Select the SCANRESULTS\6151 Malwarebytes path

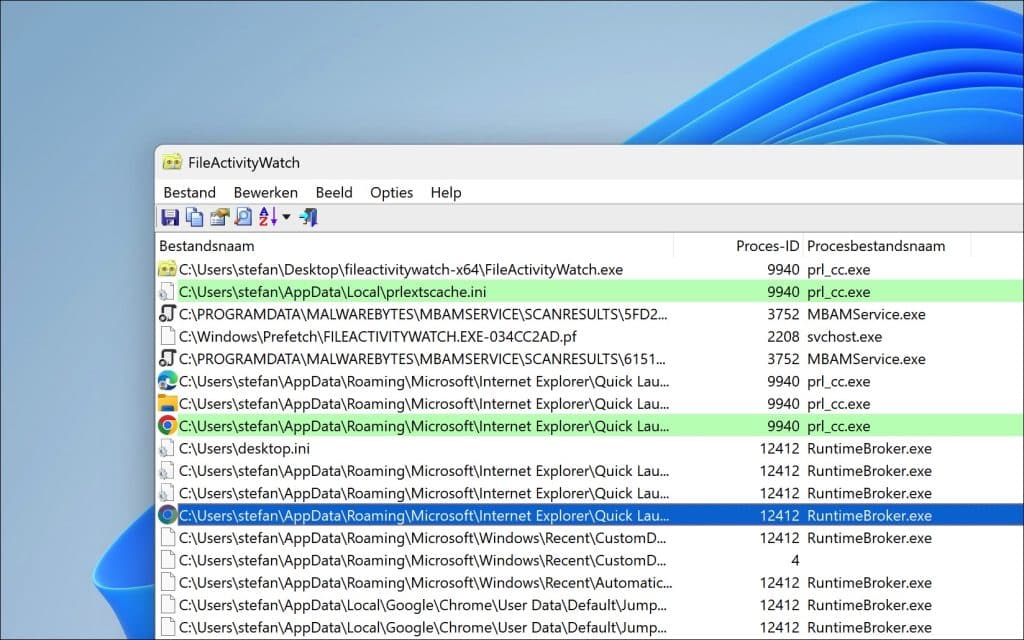tap(422, 359)
